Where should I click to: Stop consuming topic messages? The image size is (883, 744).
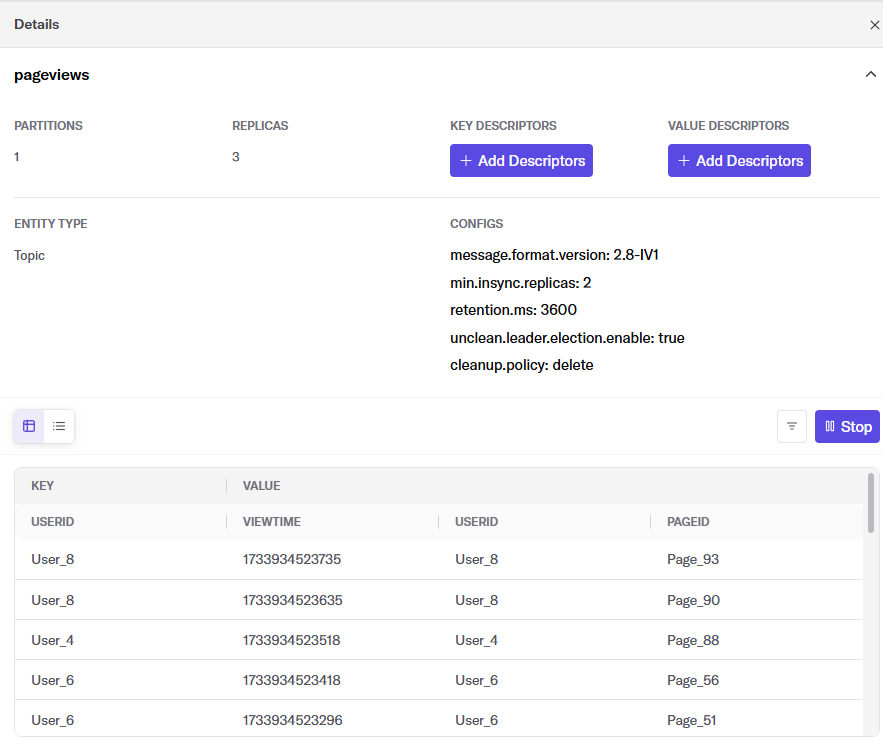click(x=847, y=426)
